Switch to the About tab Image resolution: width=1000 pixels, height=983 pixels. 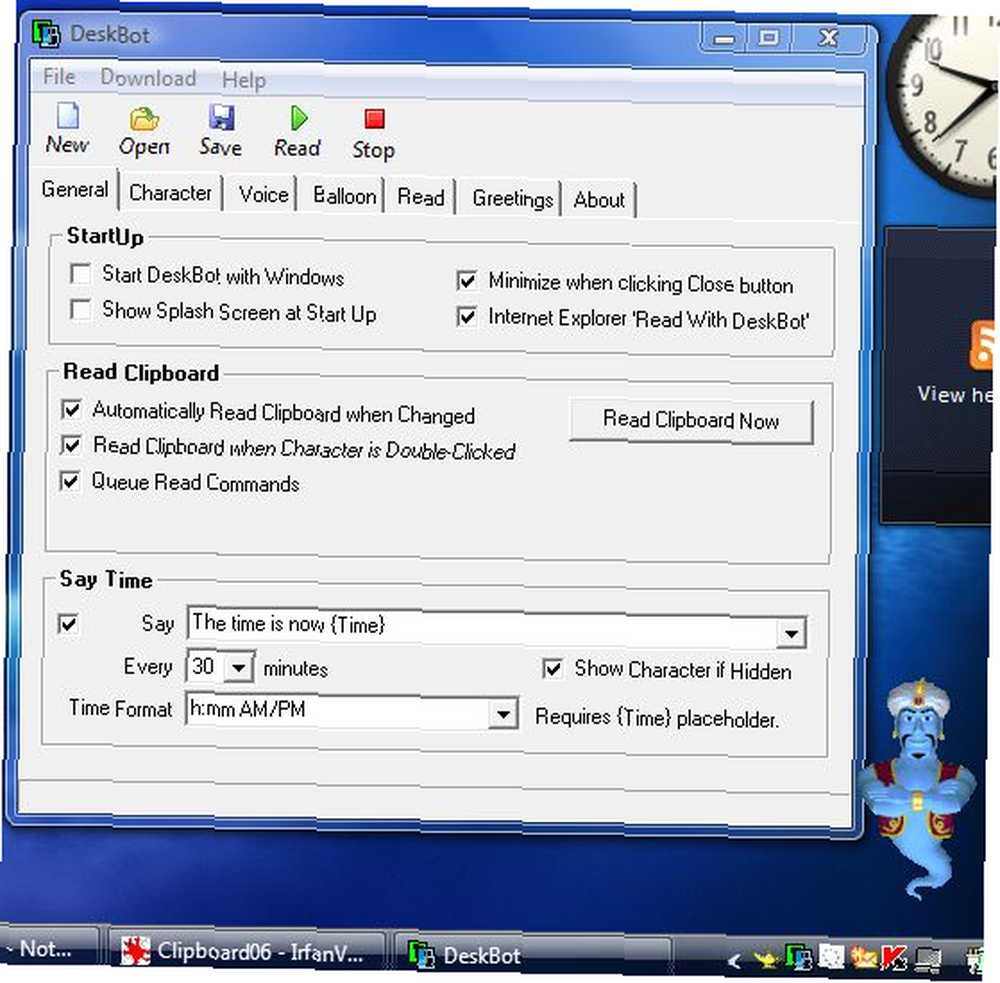[x=599, y=200]
